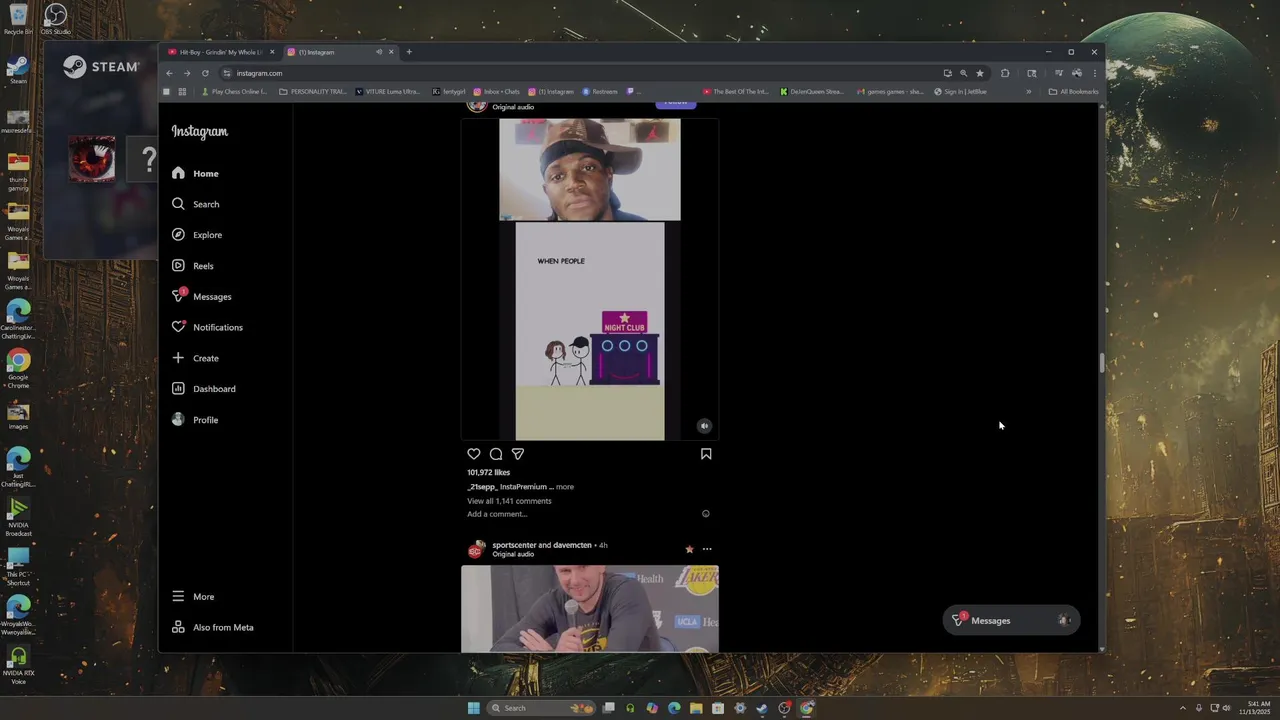Viewport: 1280px width, 720px height.
Task: Open the 101,972 likes list
Action: [488, 472]
